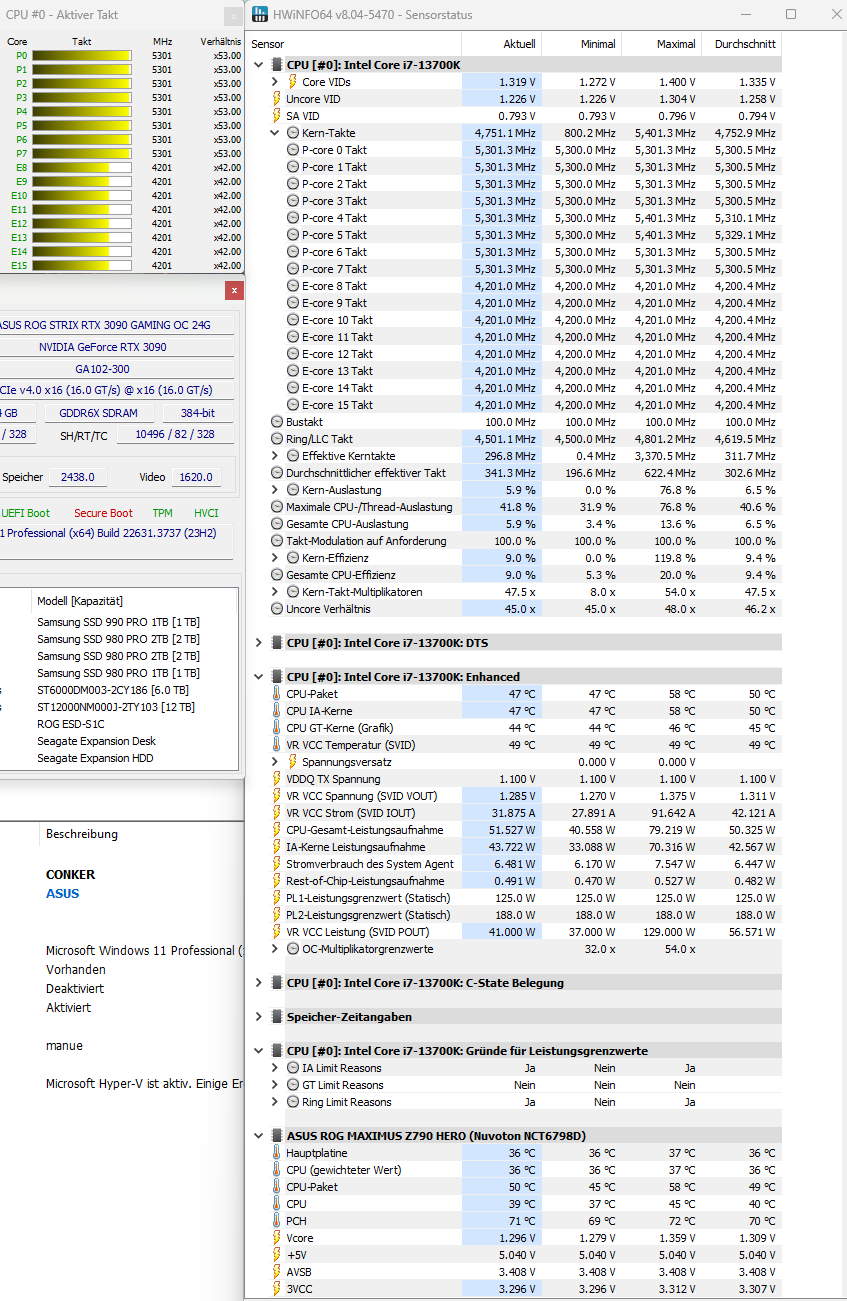Click the thermometer icon beside CPU-Paket under Enhanced
Viewport: 847px width, 1301px height.
pos(277,694)
